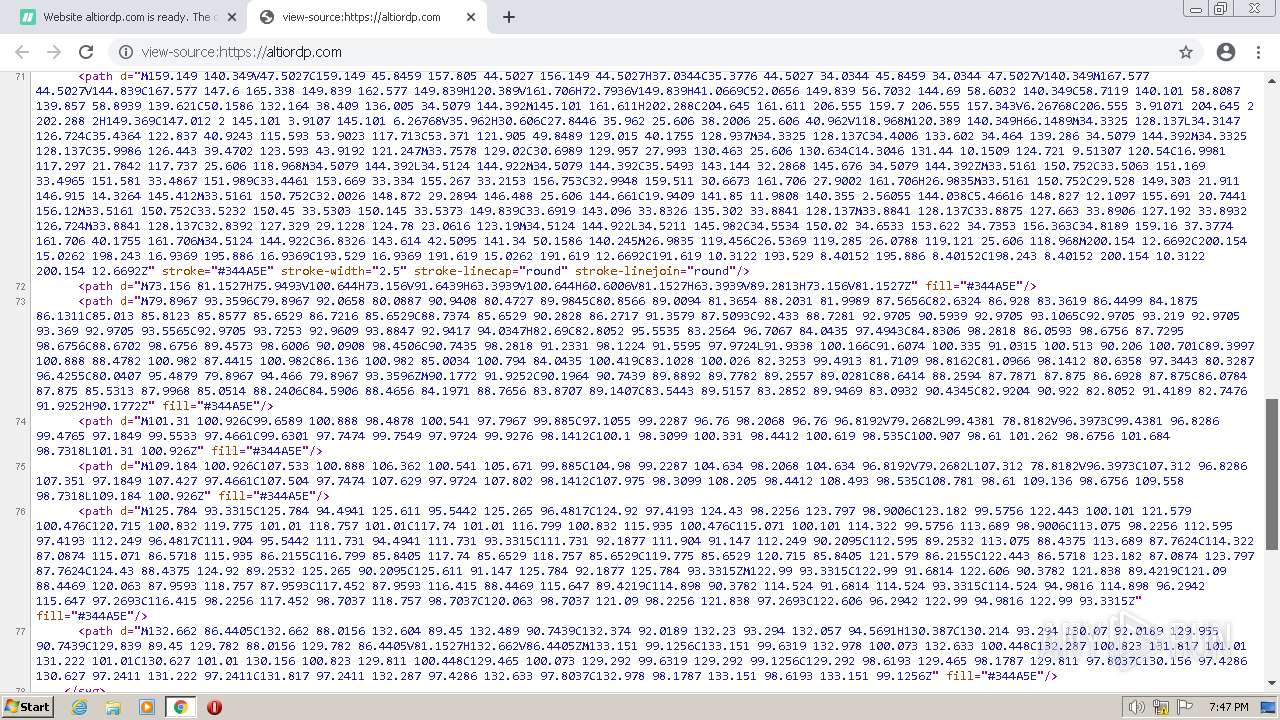This screenshot has height=720, width=1280.
Task: Open the volume control in the tray
Action: pyautogui.click(x=1137, y=707)
